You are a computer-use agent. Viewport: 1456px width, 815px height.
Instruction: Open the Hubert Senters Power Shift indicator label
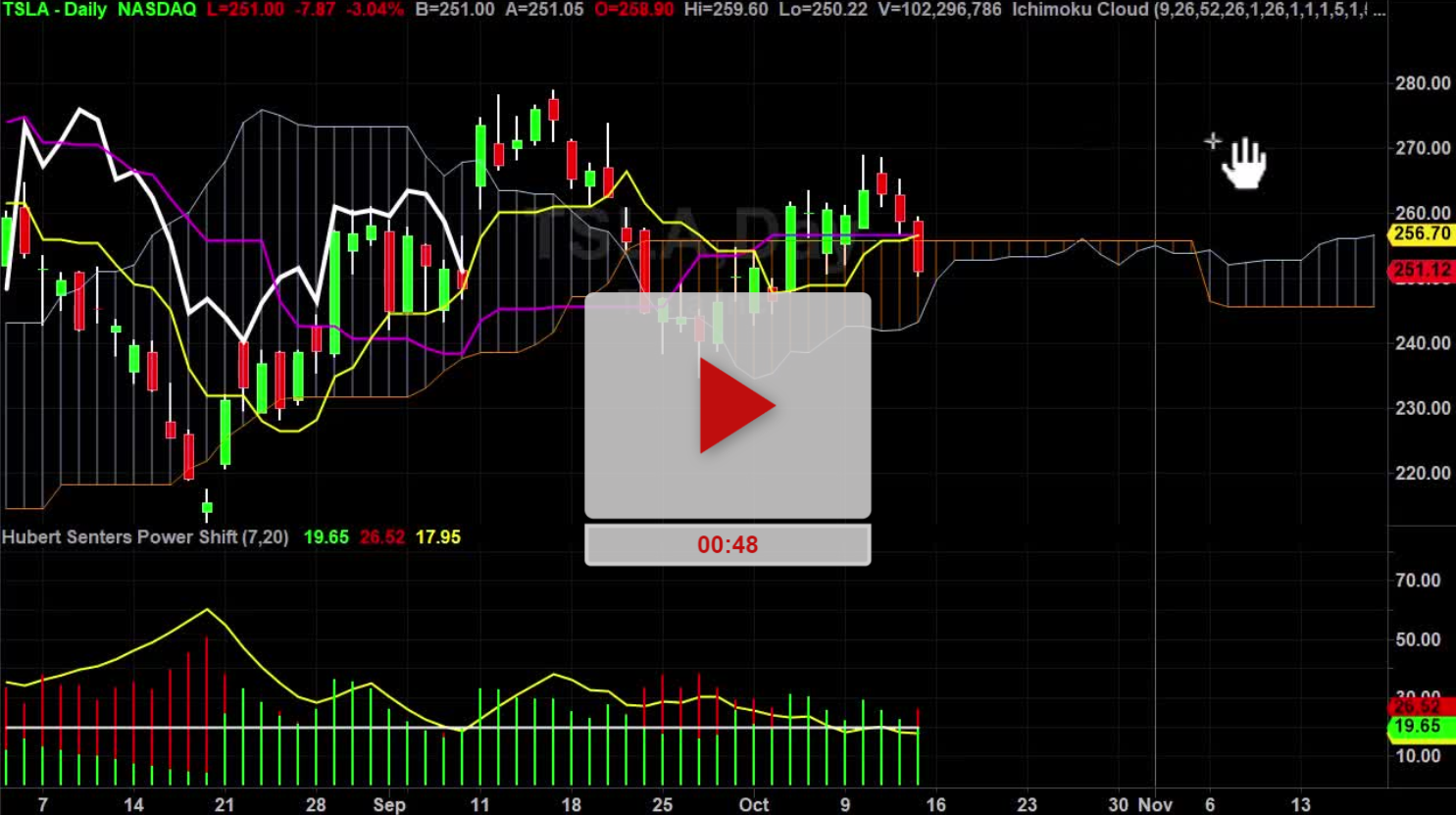[x=145, y=537]
